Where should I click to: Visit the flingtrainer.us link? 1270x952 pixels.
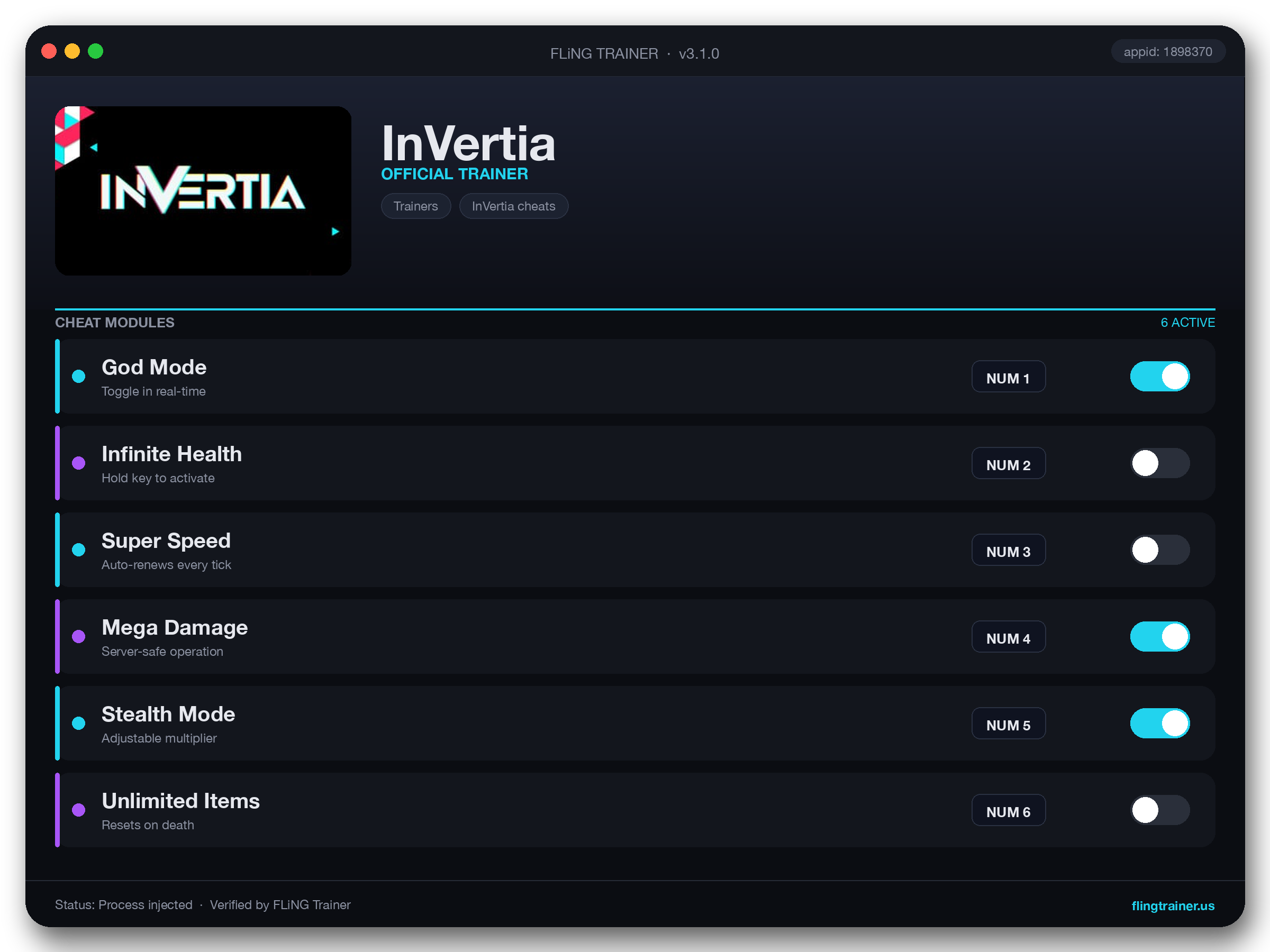[x=1173, y=905]
